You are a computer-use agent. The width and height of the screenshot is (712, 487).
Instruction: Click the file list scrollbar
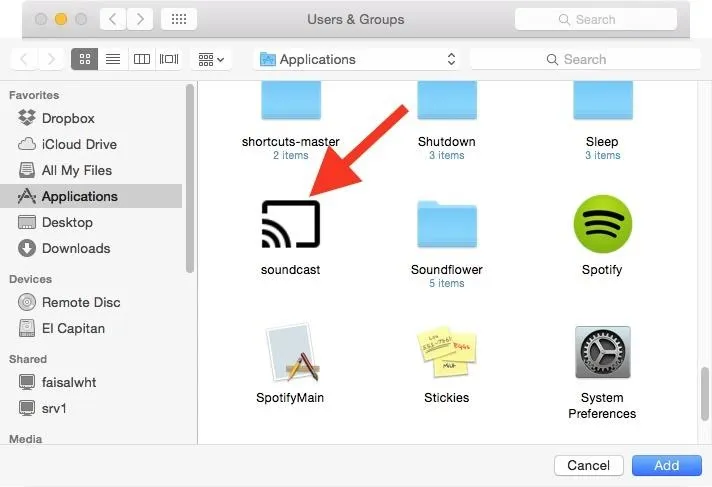[x=705, y=393]
